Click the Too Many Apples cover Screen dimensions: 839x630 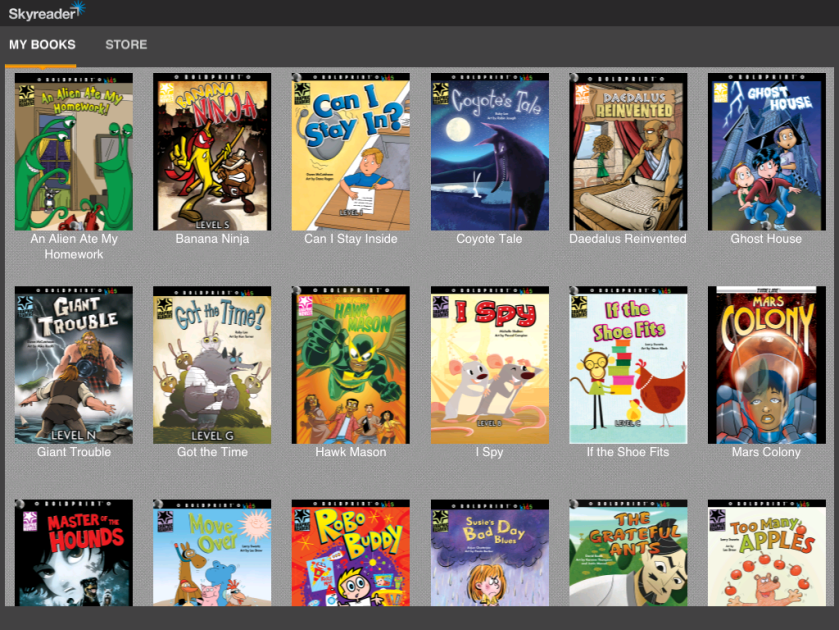(766, 553)
